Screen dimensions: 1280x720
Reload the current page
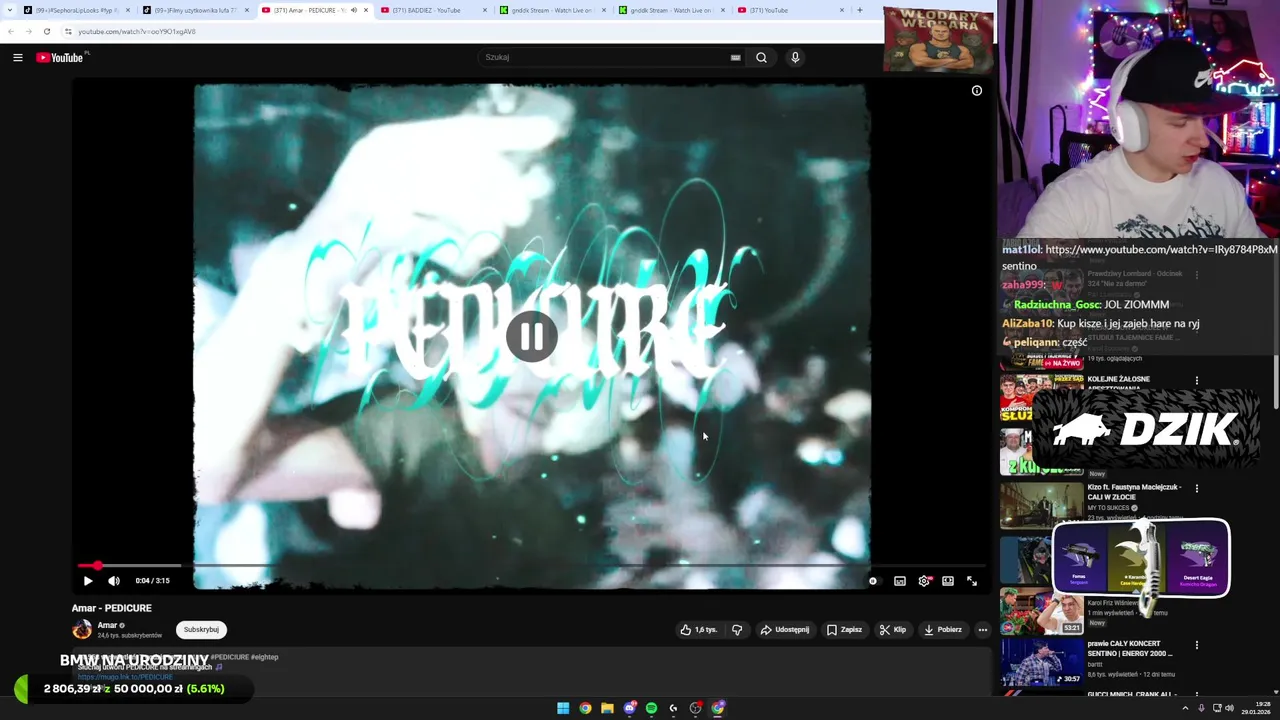[47, 31]
